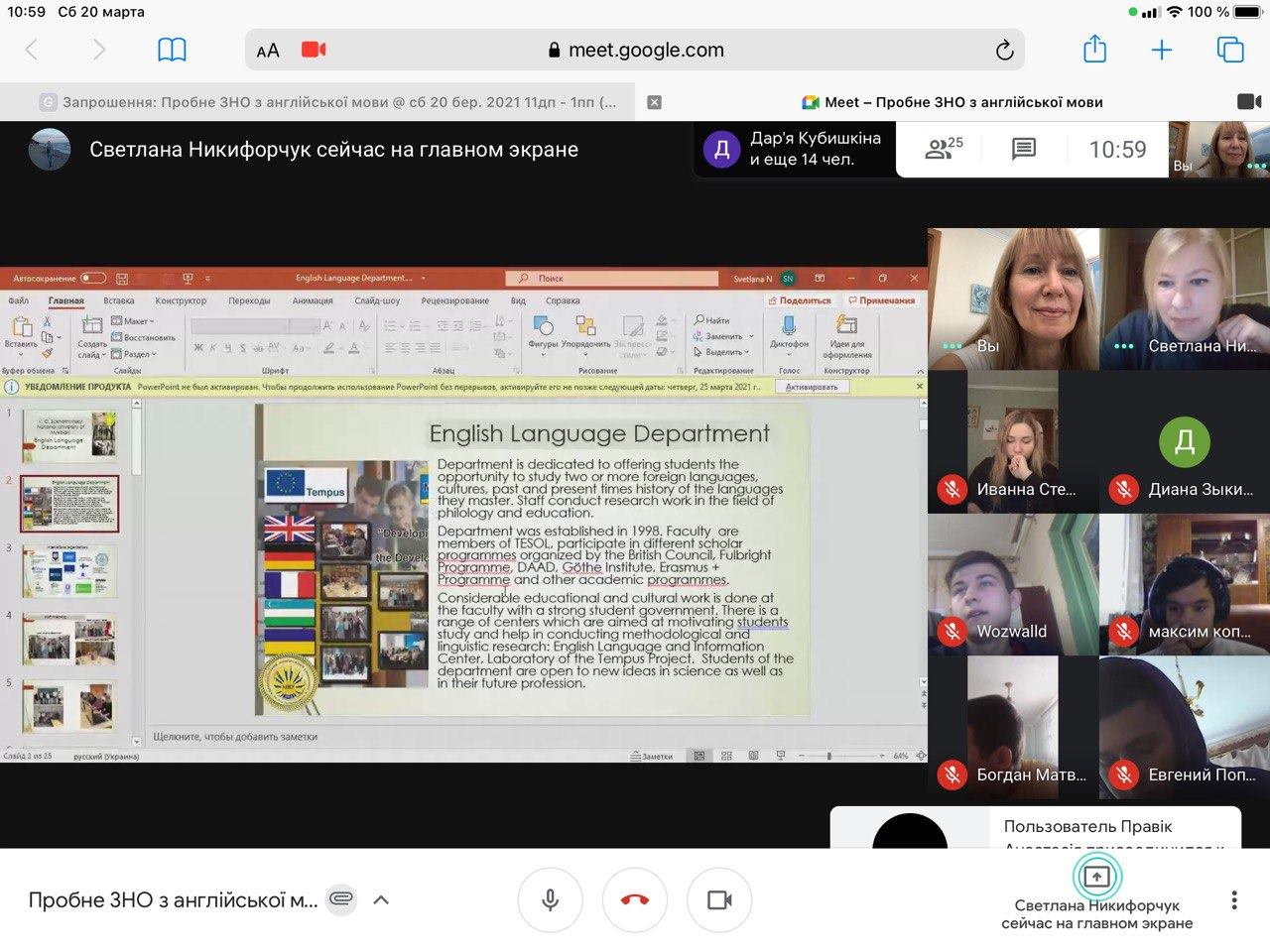The height and width of the screenshot is (952, 1270).
Task: Open the Meet chat messages icon
Action: [x=1023, y=150]
